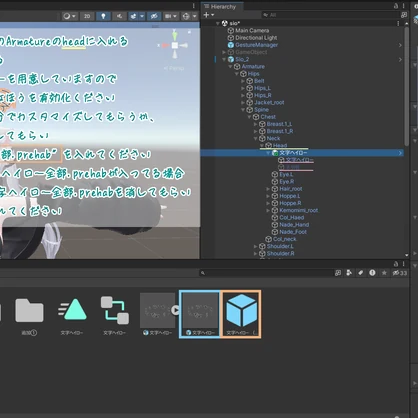The height and width of the screenshot is (418, 418).
Task: Click Hierarchy scroll down arrow
Action: 407,255
